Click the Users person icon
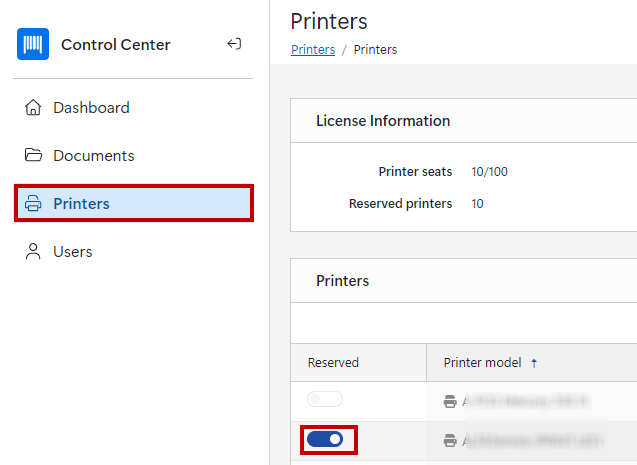637x465 pixels. tap(33, 252)
